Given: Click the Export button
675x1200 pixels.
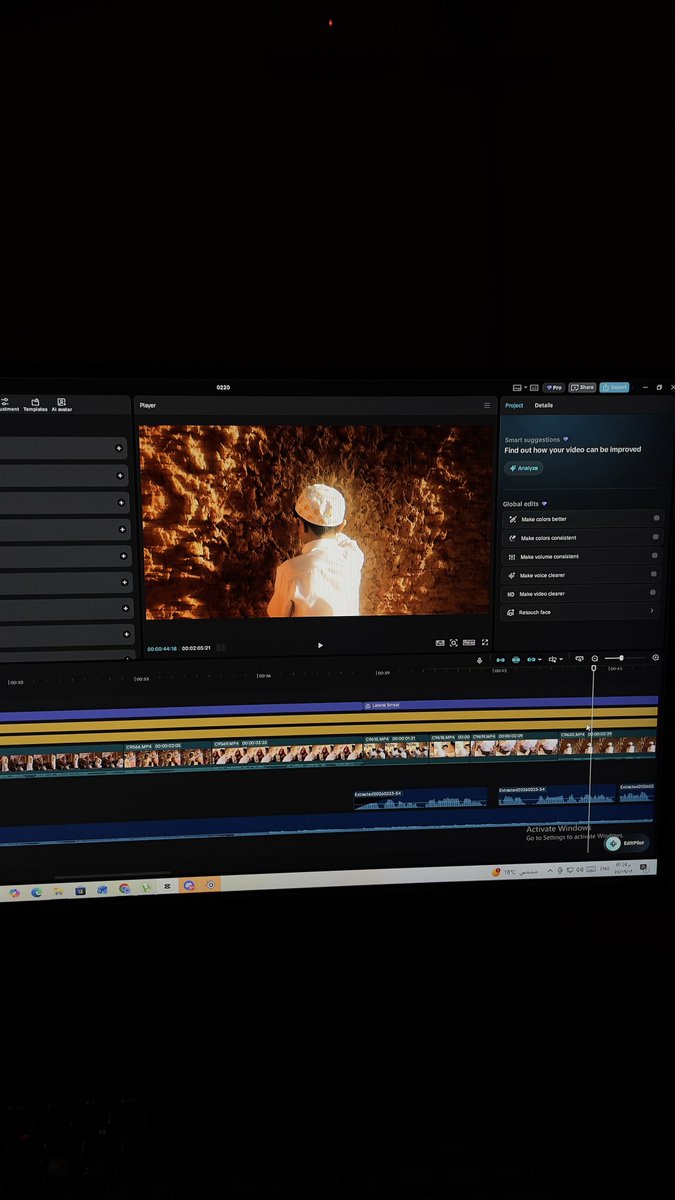Looking at the screenshot, I should [x=614, y=387].
